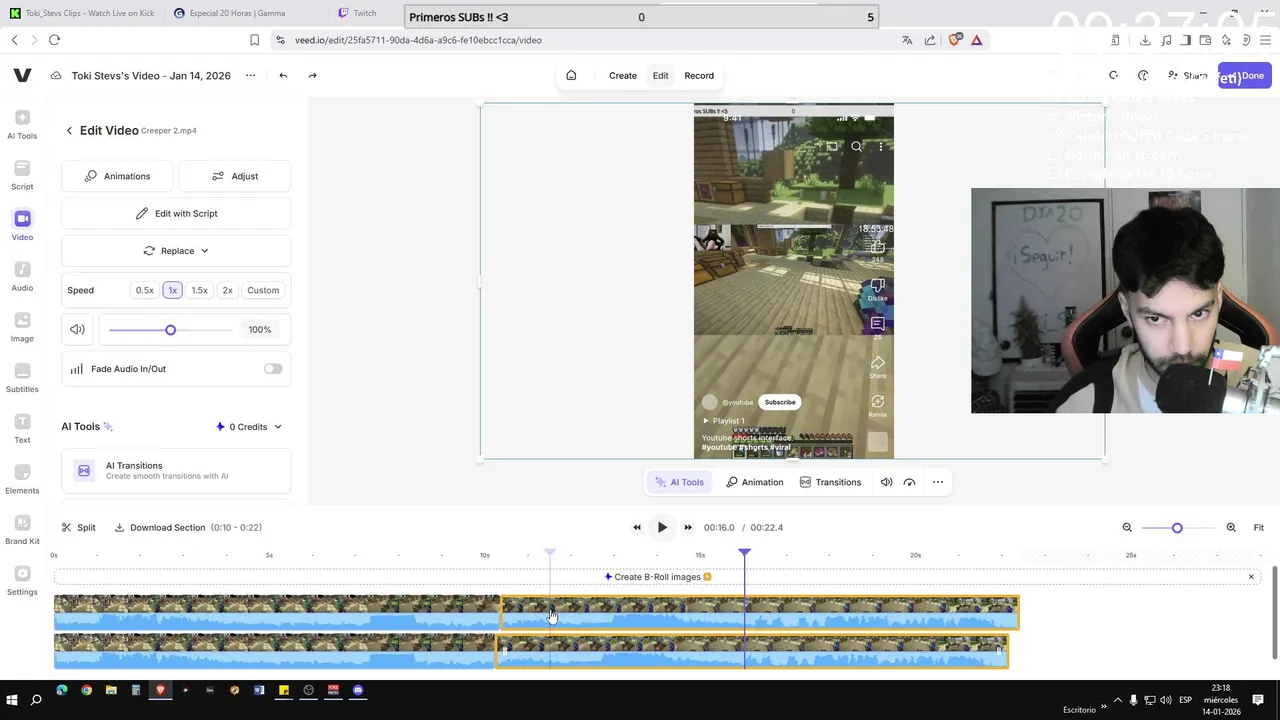Click the Share button
This screenshot has height=720, width=1280.
tap(1188, 76)
